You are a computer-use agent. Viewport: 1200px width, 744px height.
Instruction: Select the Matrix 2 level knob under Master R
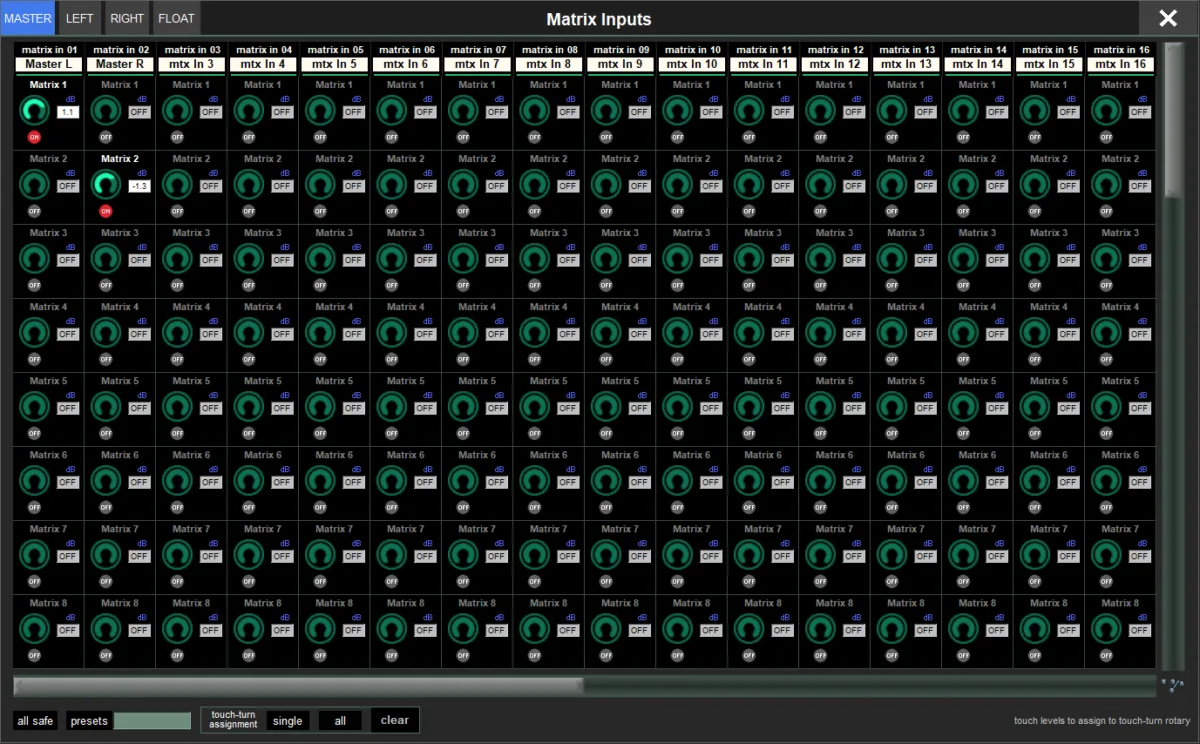point(107,184)
